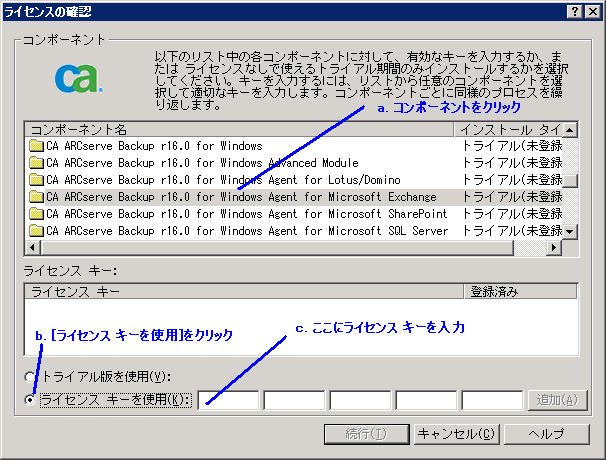The height and width of the screenshot is (460, 606).
Task: Click the コンポーネント名 column header
Action: (x=239, y=129)
